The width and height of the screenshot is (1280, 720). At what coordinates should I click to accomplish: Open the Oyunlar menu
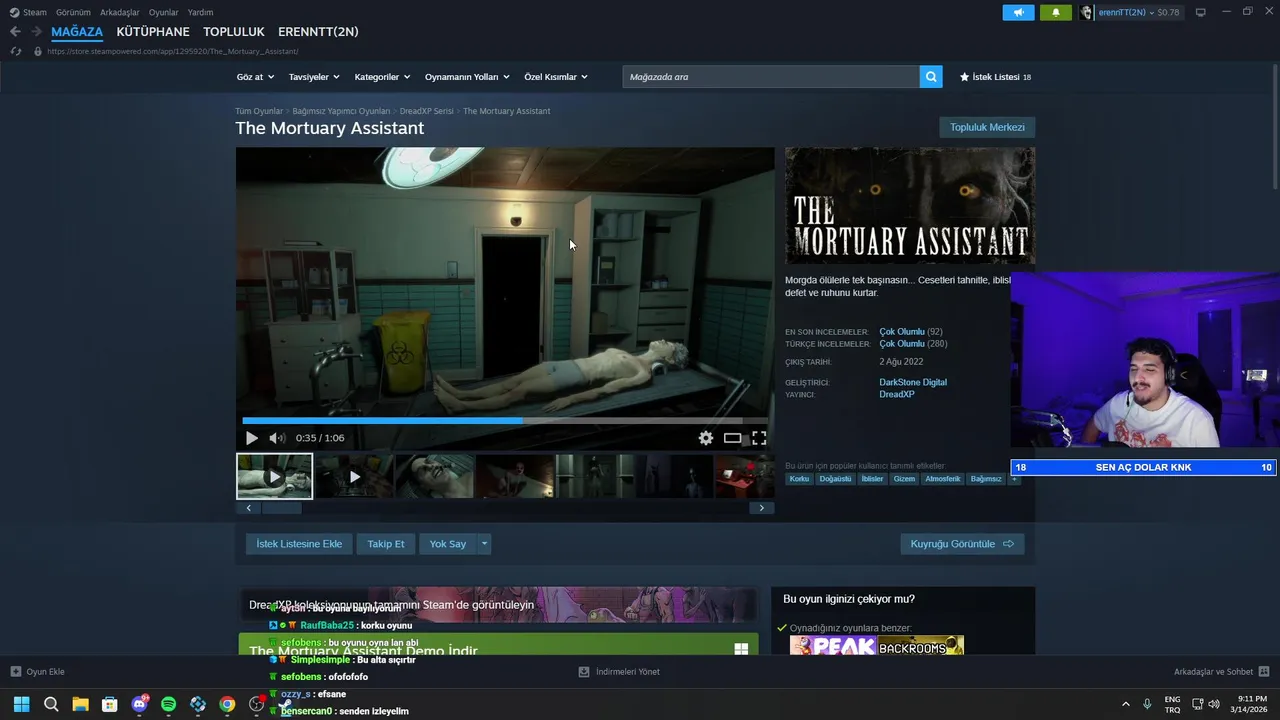coord(164,12)
